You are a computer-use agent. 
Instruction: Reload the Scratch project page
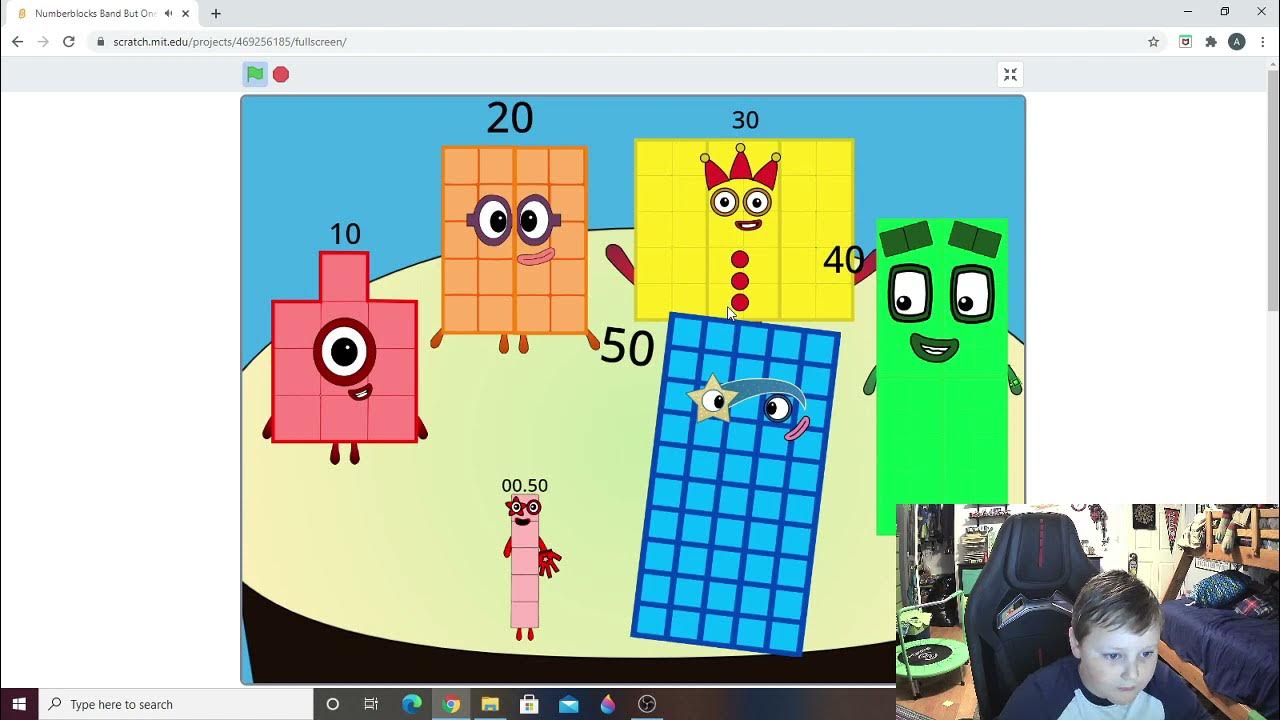point(69,42)
